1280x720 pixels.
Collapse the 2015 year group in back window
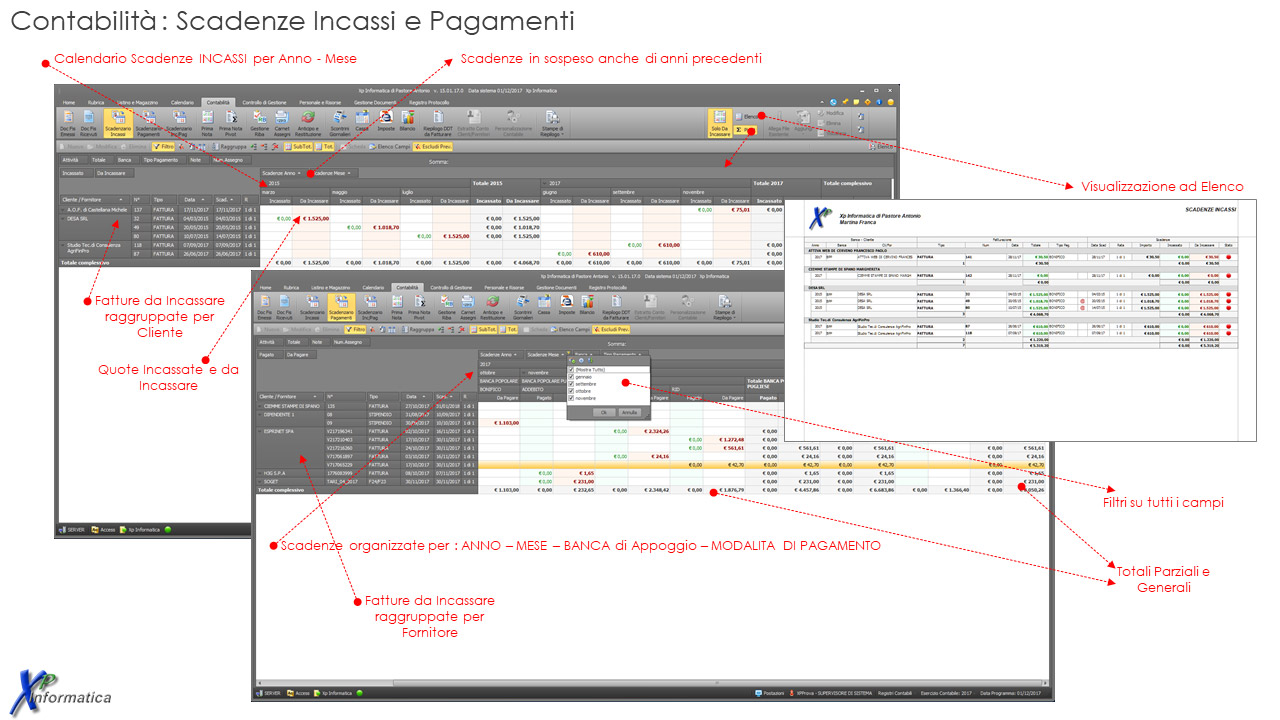(264, 183)
